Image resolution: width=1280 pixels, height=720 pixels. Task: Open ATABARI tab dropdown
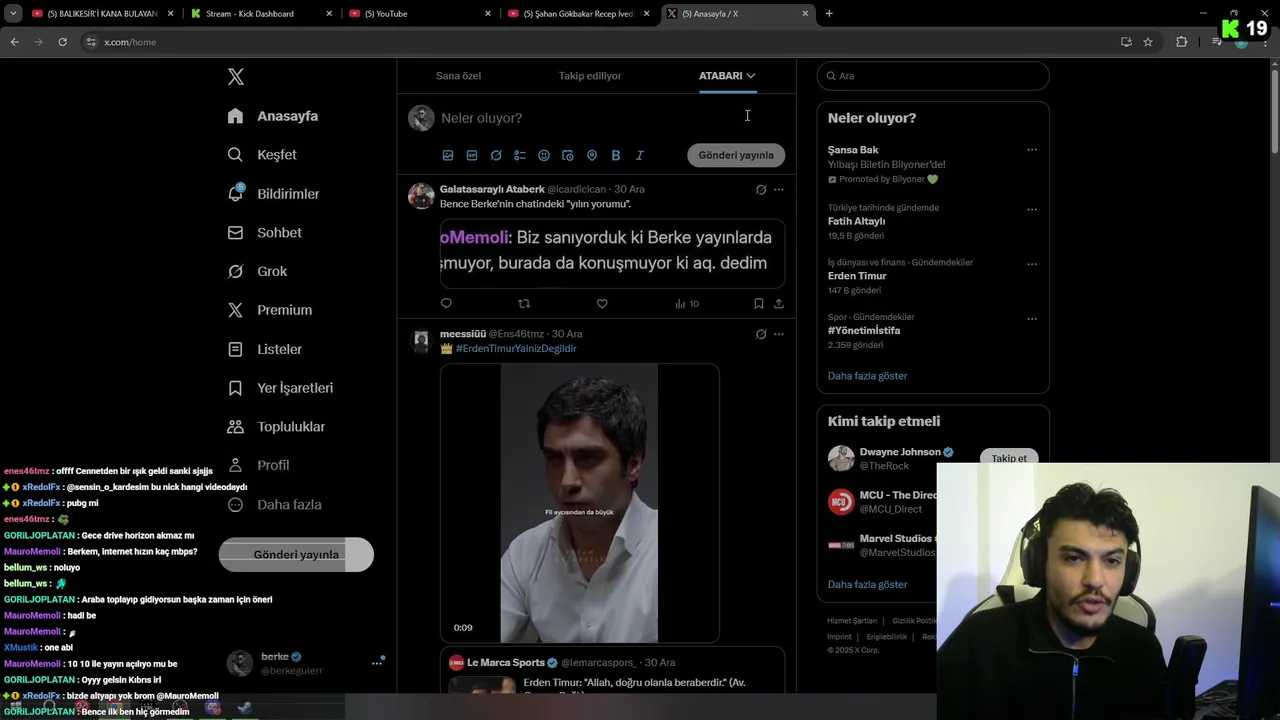click(x=727, y=76)
